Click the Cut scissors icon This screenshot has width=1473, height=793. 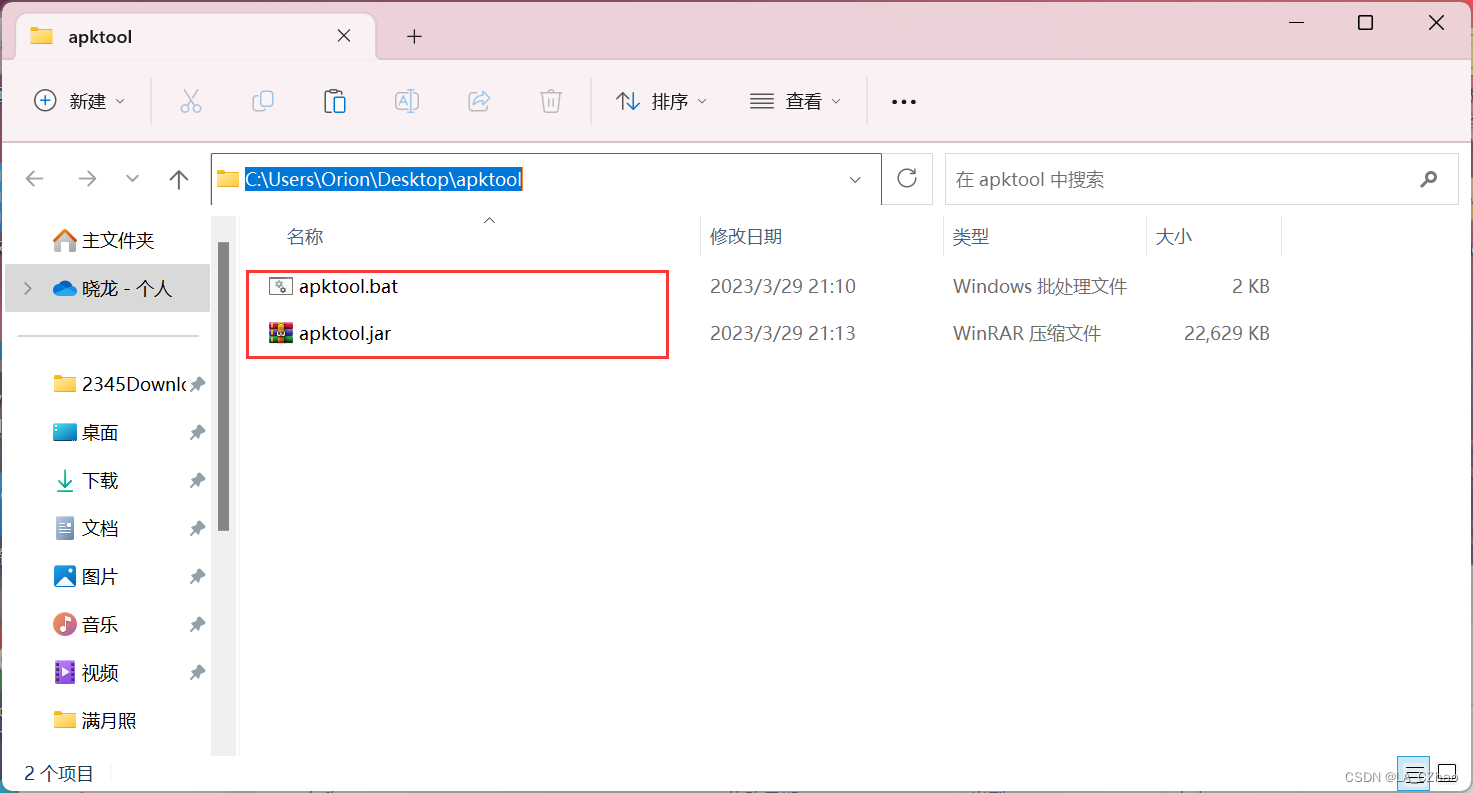click(190, 101)
